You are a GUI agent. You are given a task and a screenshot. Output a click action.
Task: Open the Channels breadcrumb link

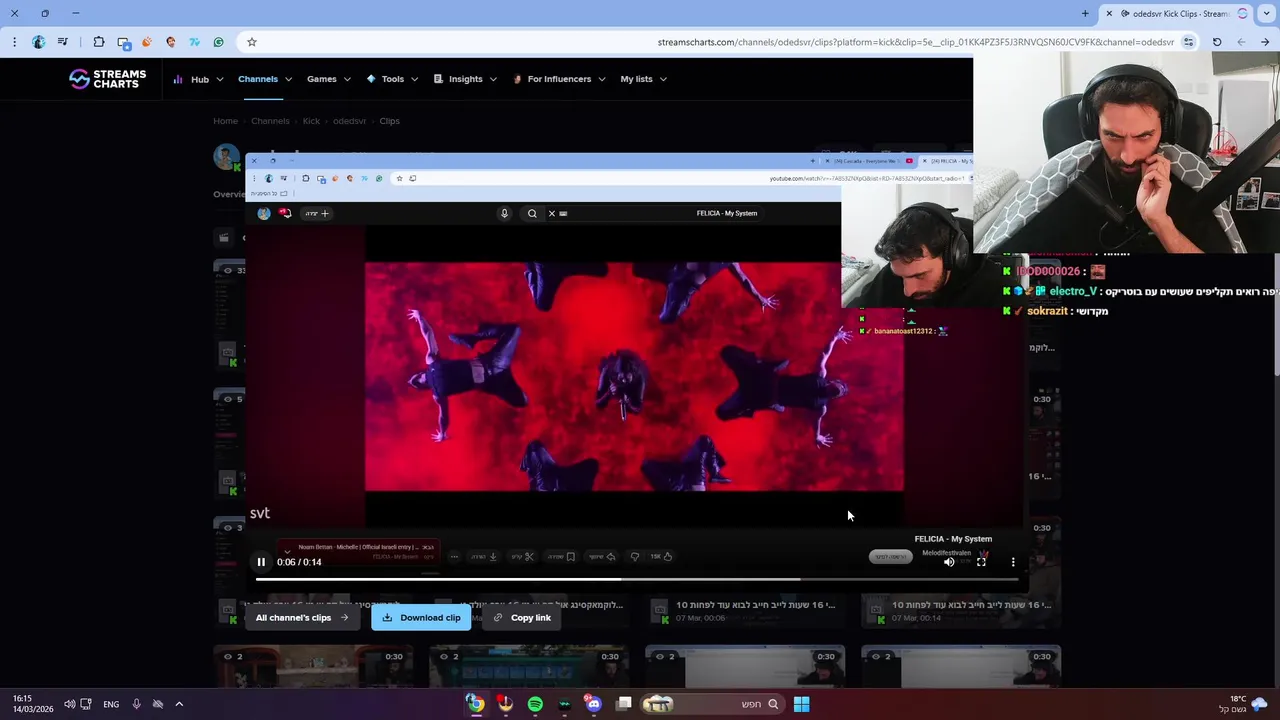pyautogui.click(x=270, y=121)
